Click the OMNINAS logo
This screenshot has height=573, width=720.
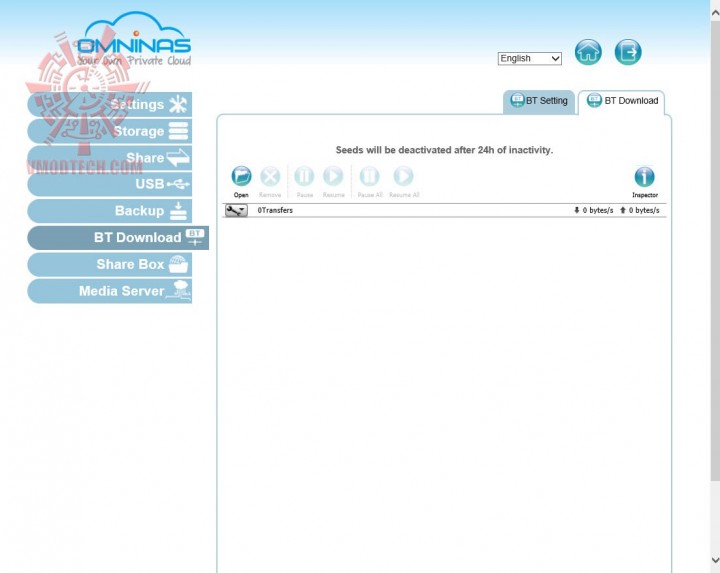tap(134, 40)
